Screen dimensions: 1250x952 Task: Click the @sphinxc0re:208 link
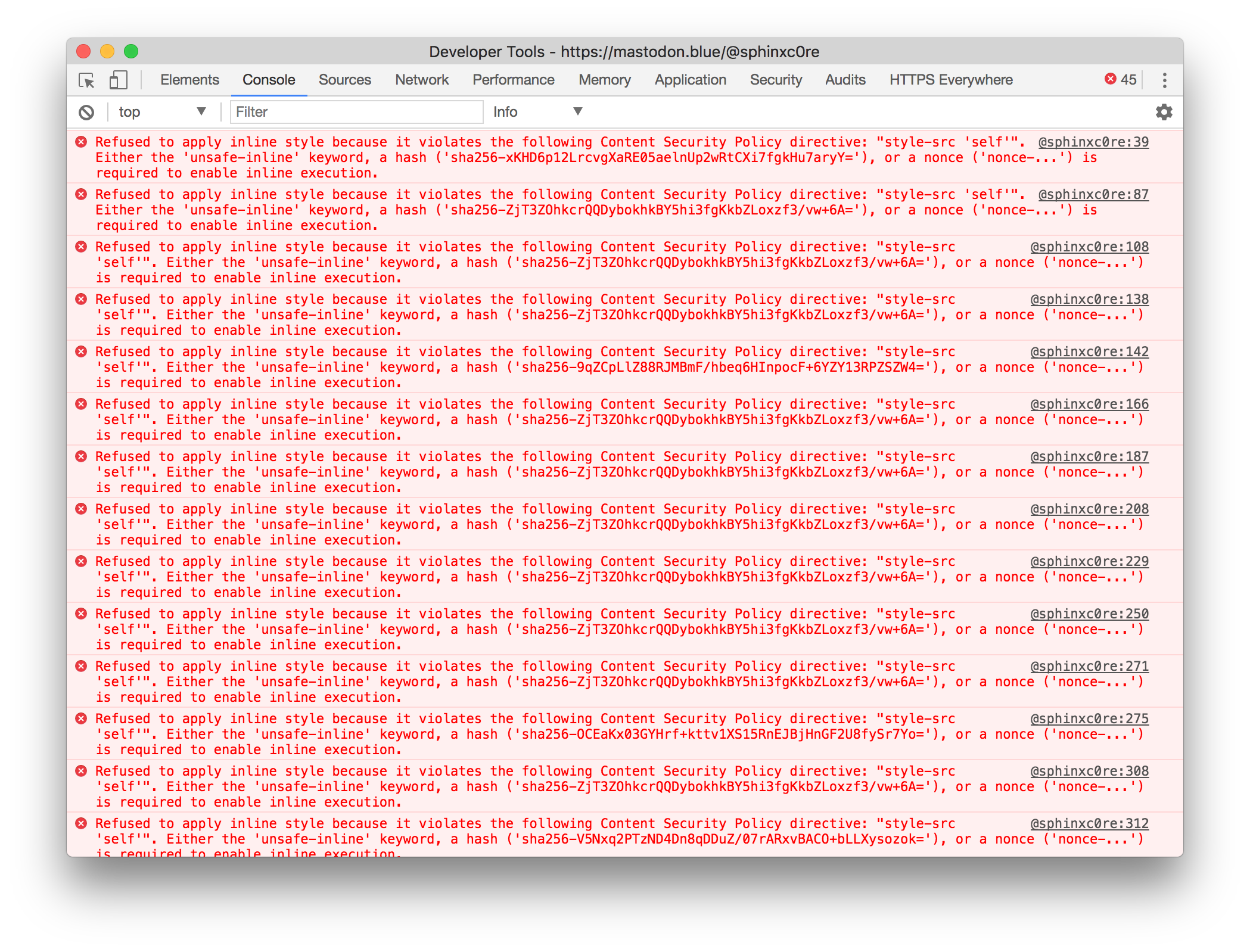click(1090, 509)
